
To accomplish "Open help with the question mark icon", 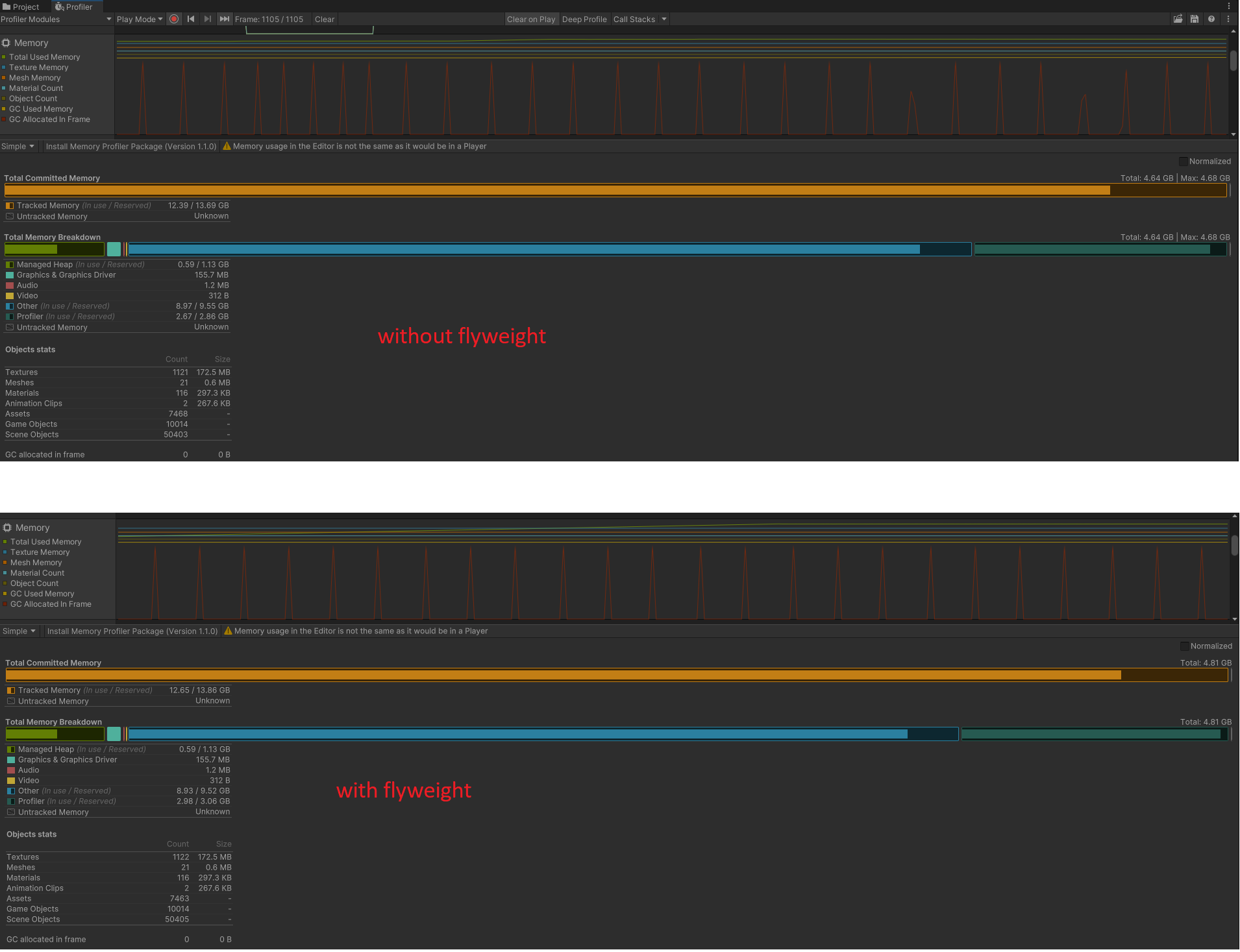I will (1211, 19).
